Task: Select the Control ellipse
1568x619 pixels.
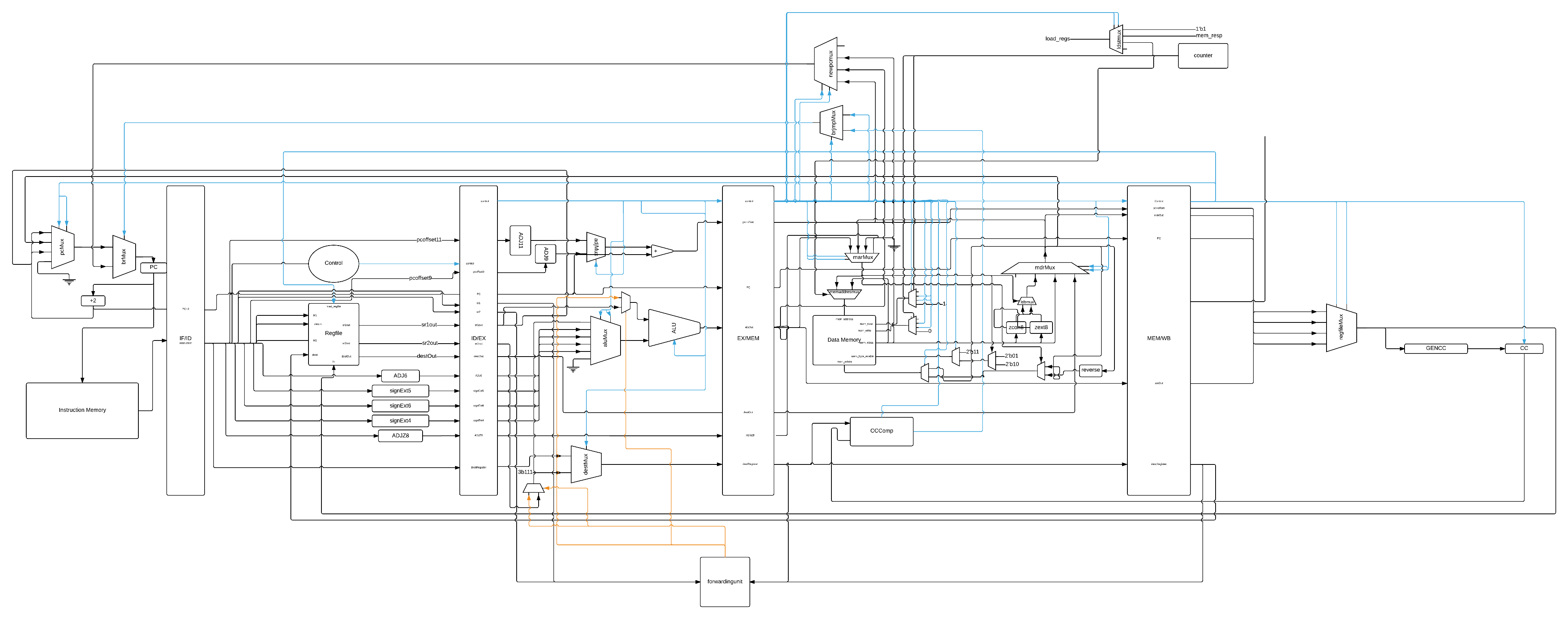Action: pos(334,263)
